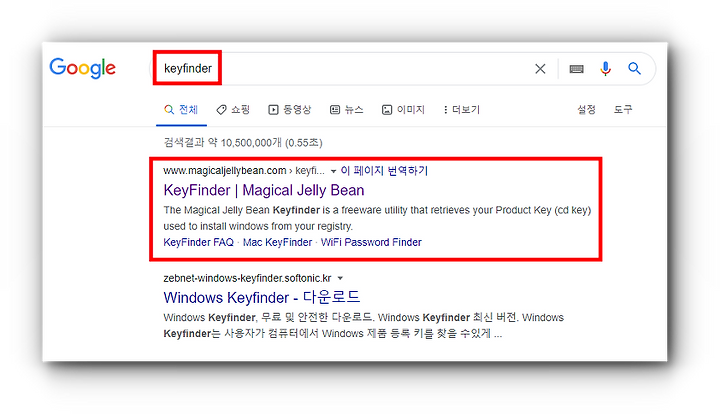Open KeyFinder | Magical Jelly Bean result
Screen dimensions: 720x414
(264, 190)
